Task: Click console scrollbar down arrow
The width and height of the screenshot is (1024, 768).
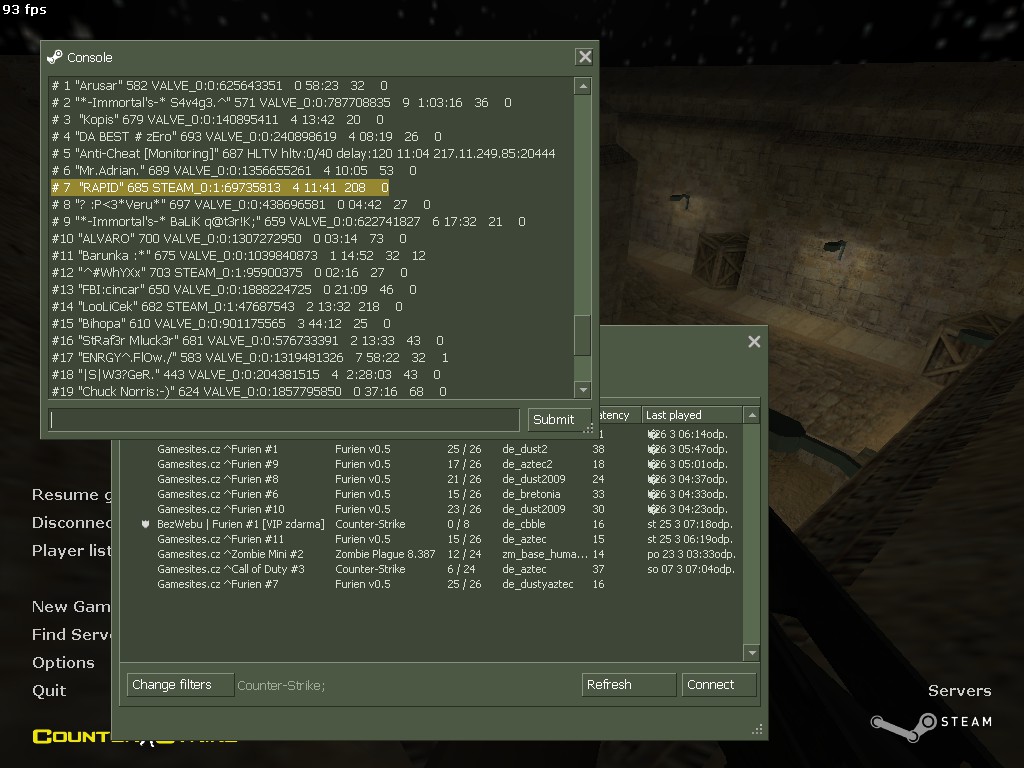Action: pos(583,390)
